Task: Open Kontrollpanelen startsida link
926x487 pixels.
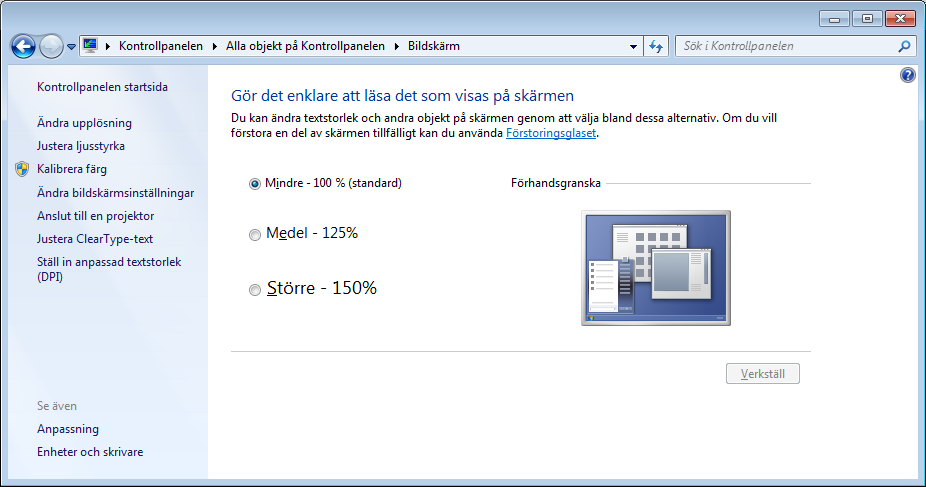Action: click(x=102, y=87)
